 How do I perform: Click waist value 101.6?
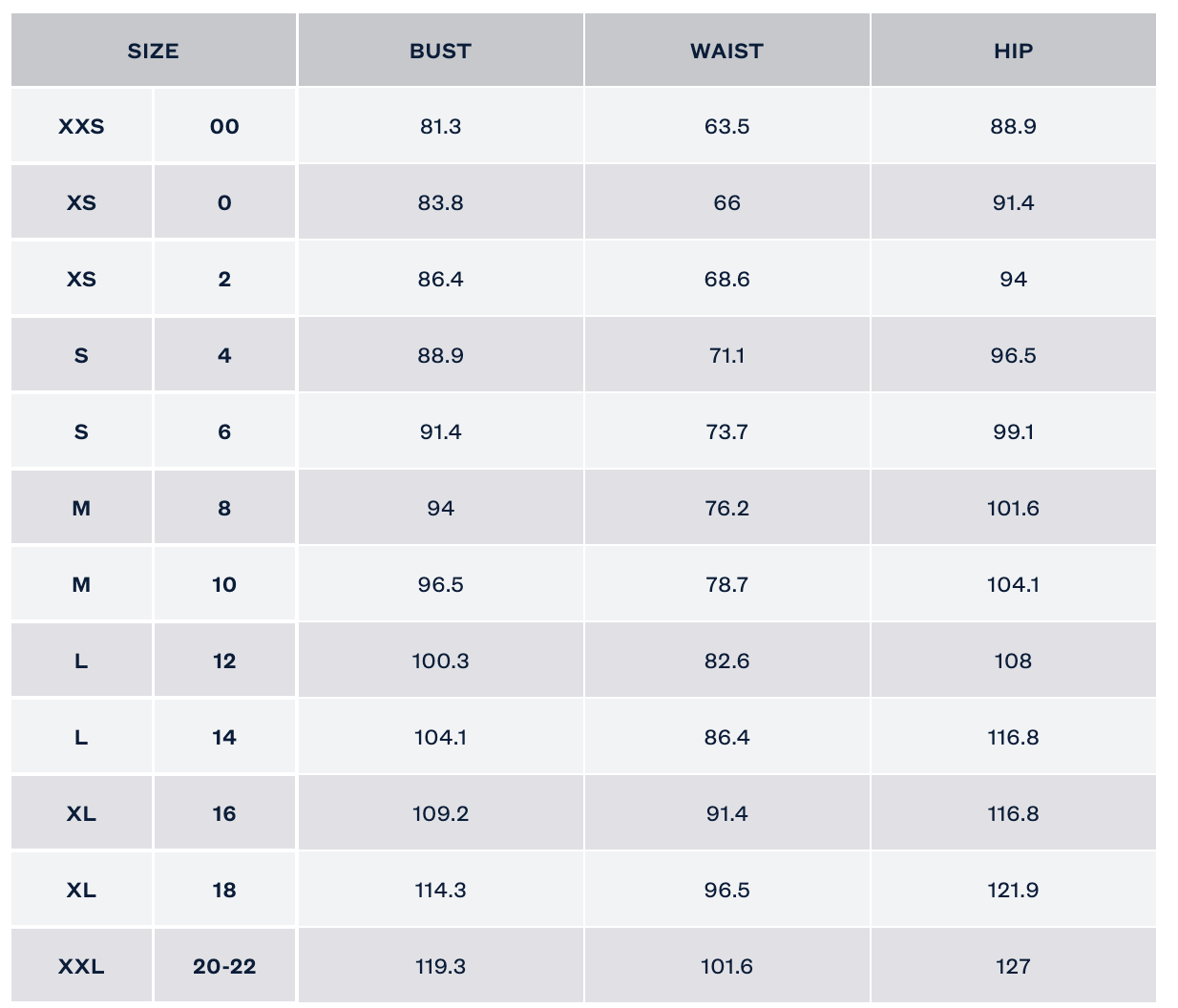(x=726, y=966)
